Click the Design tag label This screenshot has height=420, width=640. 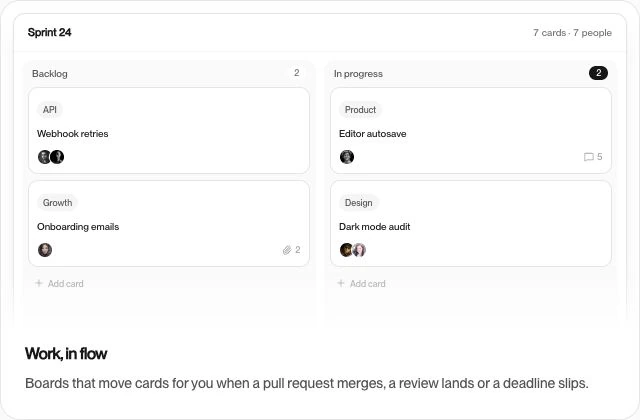point(359,203)
